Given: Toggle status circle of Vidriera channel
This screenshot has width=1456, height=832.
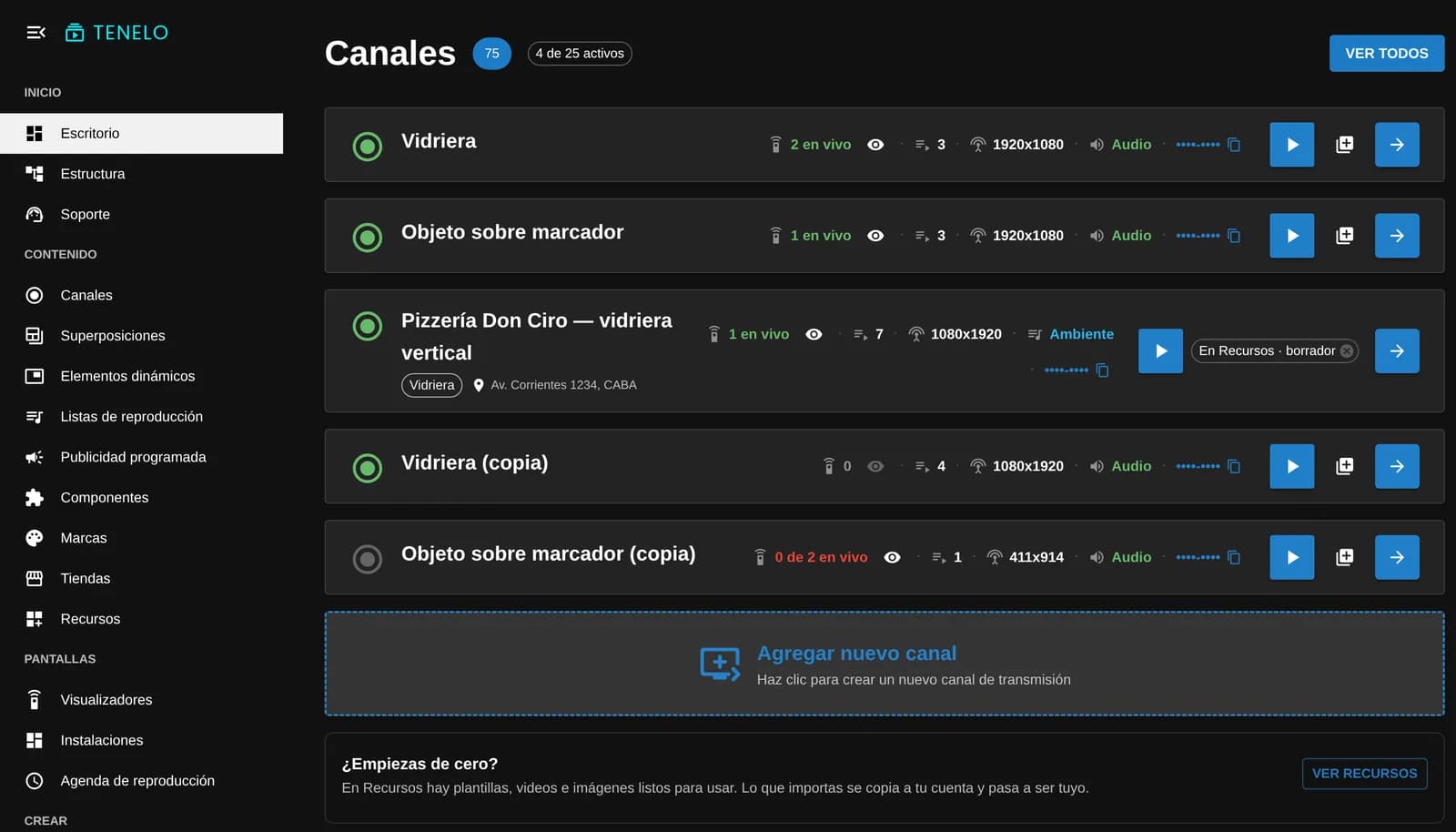Looking at the screenshot, I should (x=368, y=146).
